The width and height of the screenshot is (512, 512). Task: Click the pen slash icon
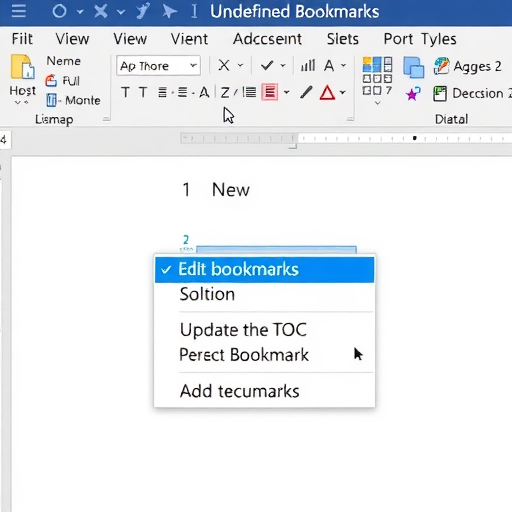tap(306, 92)
